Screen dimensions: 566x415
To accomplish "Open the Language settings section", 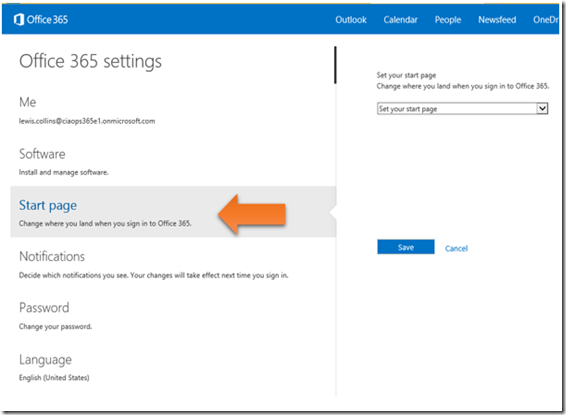I will point(45,360).
